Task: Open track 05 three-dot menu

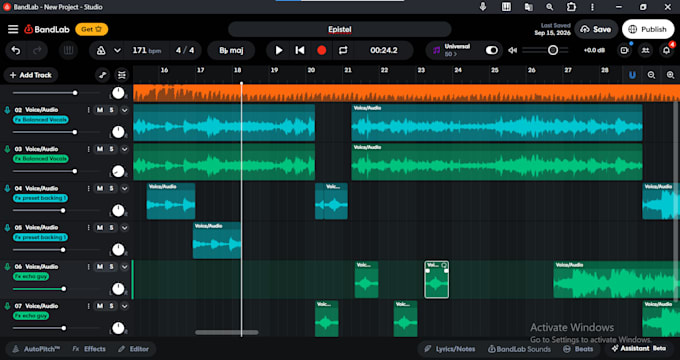Action: (88, 228)
